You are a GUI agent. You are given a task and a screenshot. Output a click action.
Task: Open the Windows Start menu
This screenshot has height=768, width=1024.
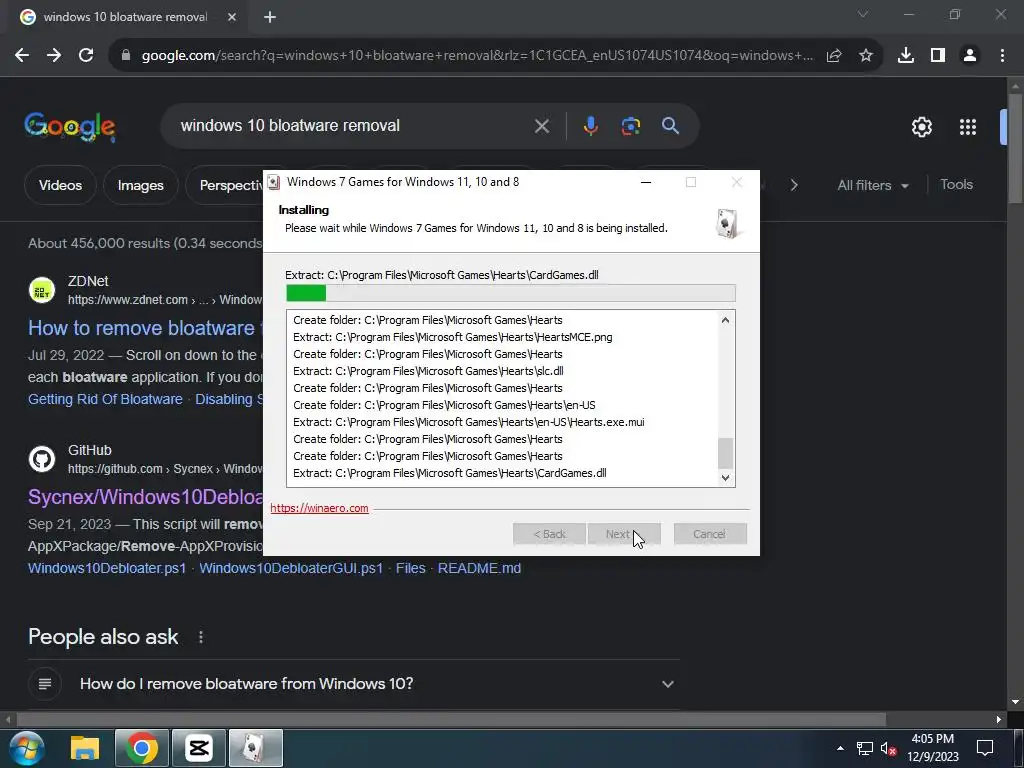pyautogui.click(x=27, y=748)
